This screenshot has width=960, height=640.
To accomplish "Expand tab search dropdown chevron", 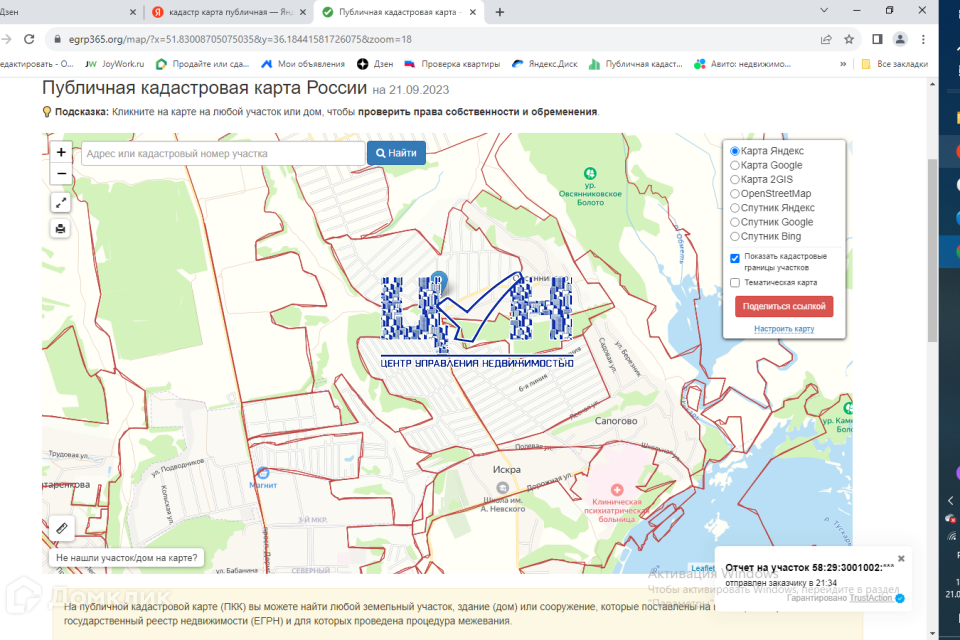I will pyautogui.click(x=823, y=10).
